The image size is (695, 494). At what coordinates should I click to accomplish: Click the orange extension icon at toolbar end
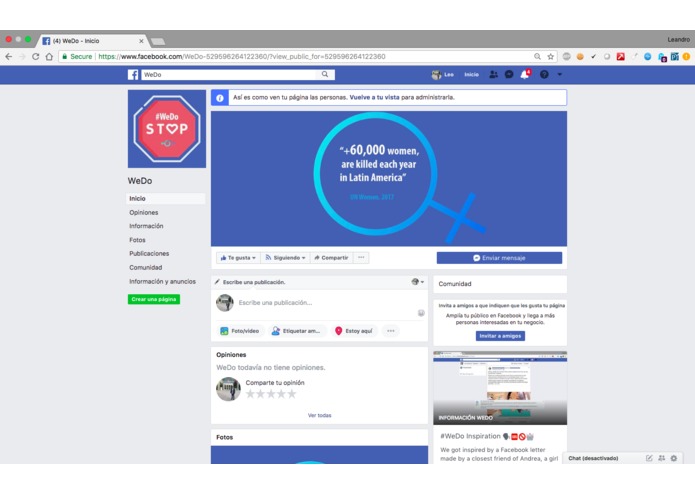click(686, 57)
